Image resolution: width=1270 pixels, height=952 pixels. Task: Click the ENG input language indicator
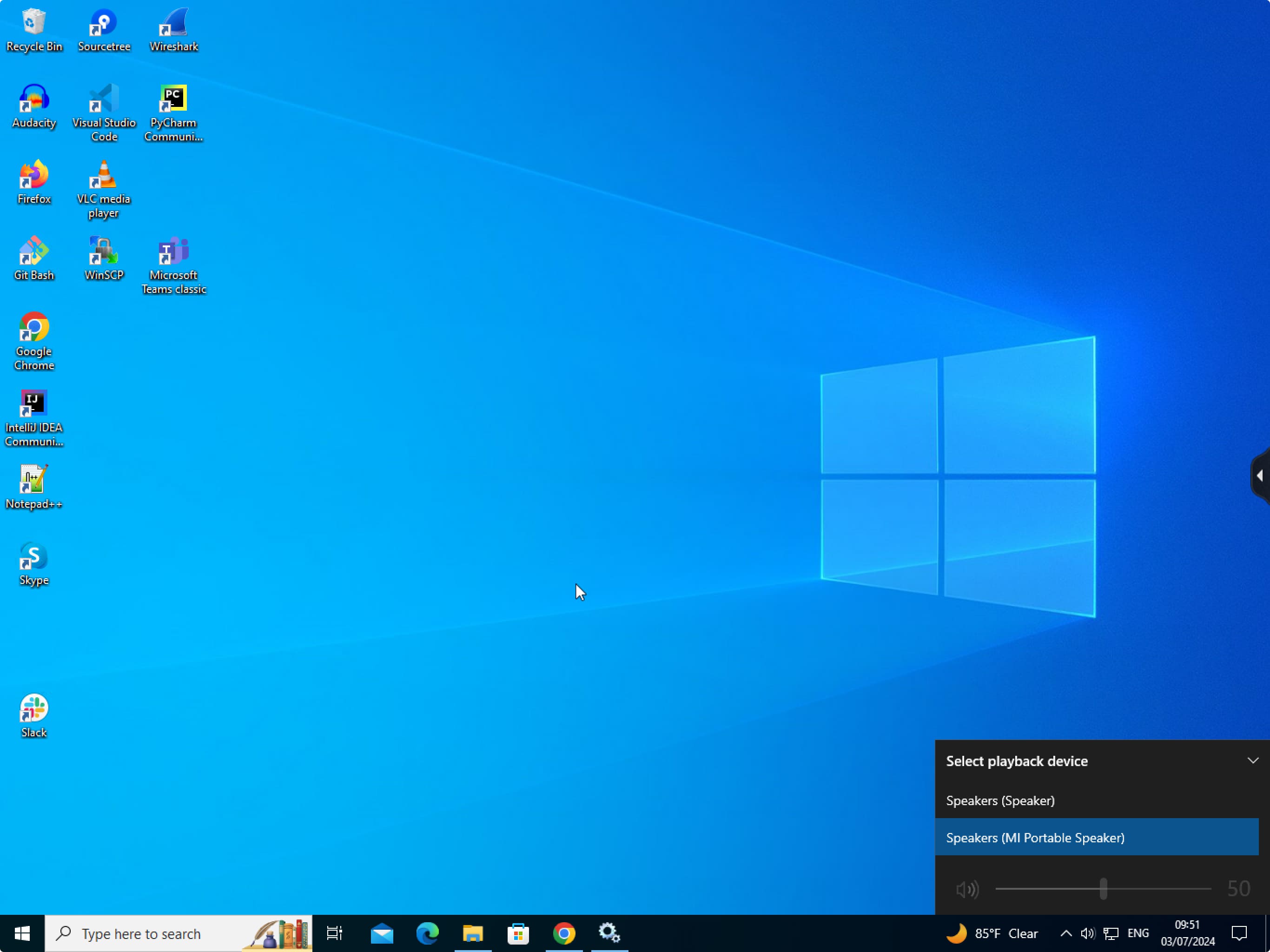point(1138,933)
